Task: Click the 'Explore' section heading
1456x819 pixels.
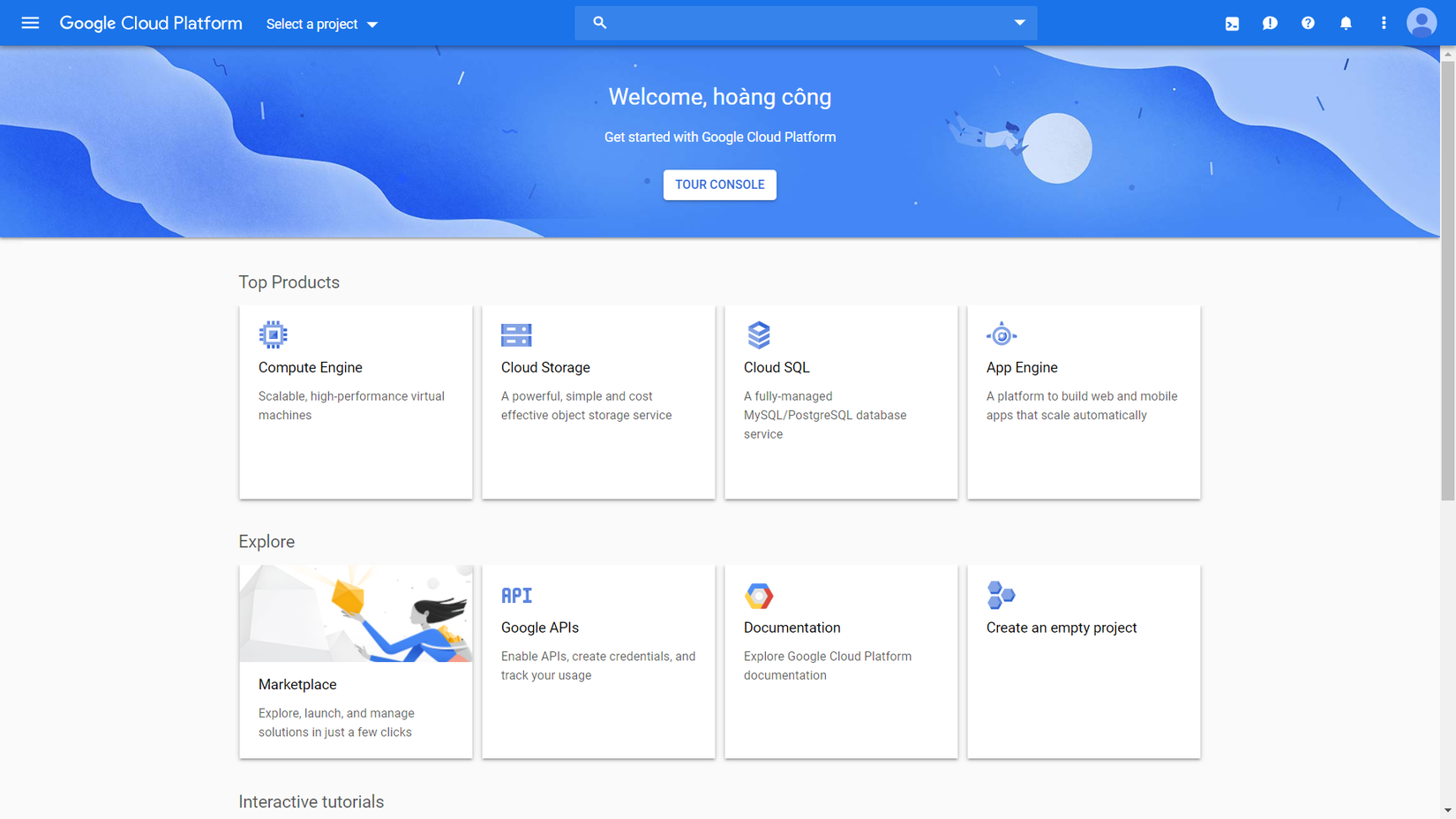Action: click(x=266, y=542)
